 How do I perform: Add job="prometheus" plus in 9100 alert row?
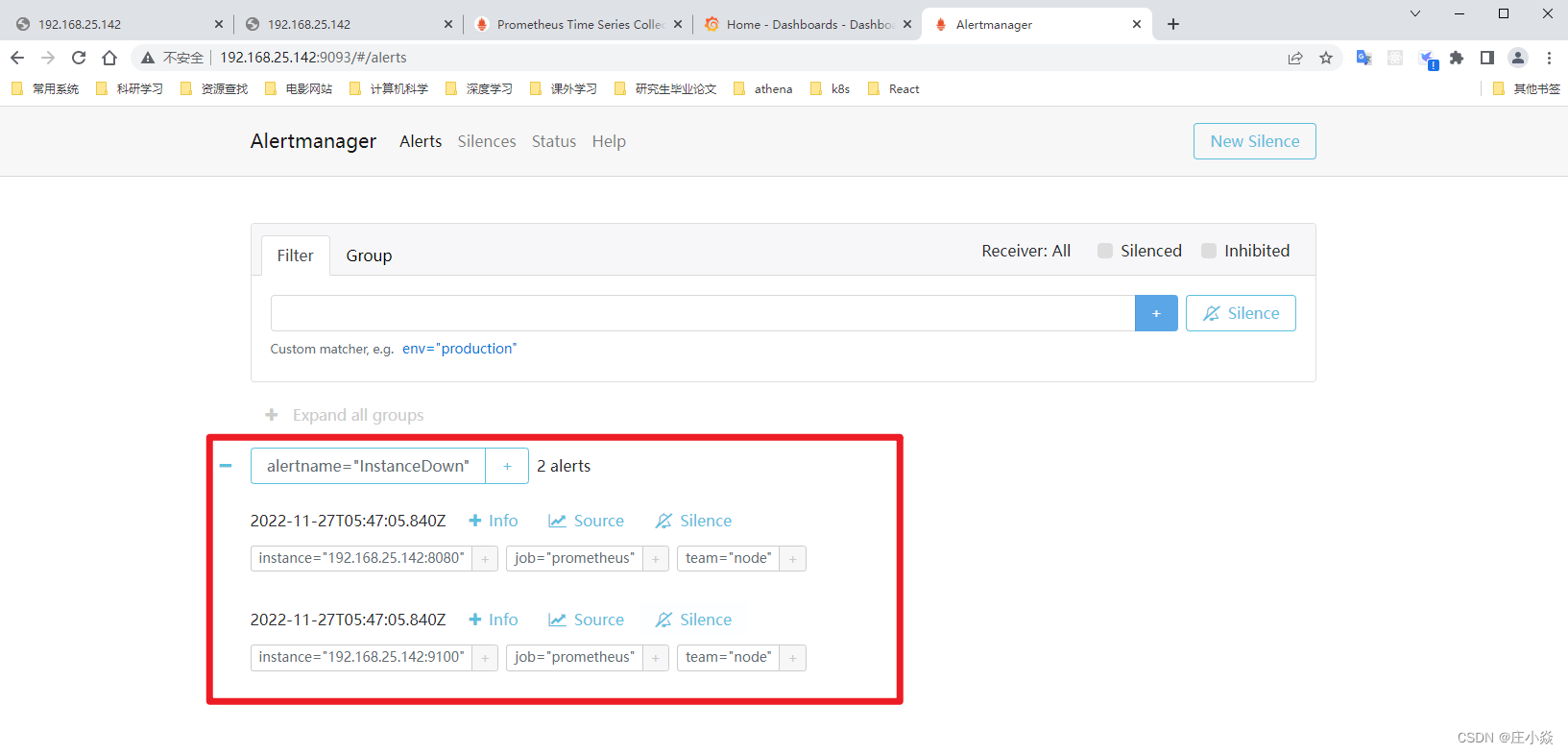(656, 658)
